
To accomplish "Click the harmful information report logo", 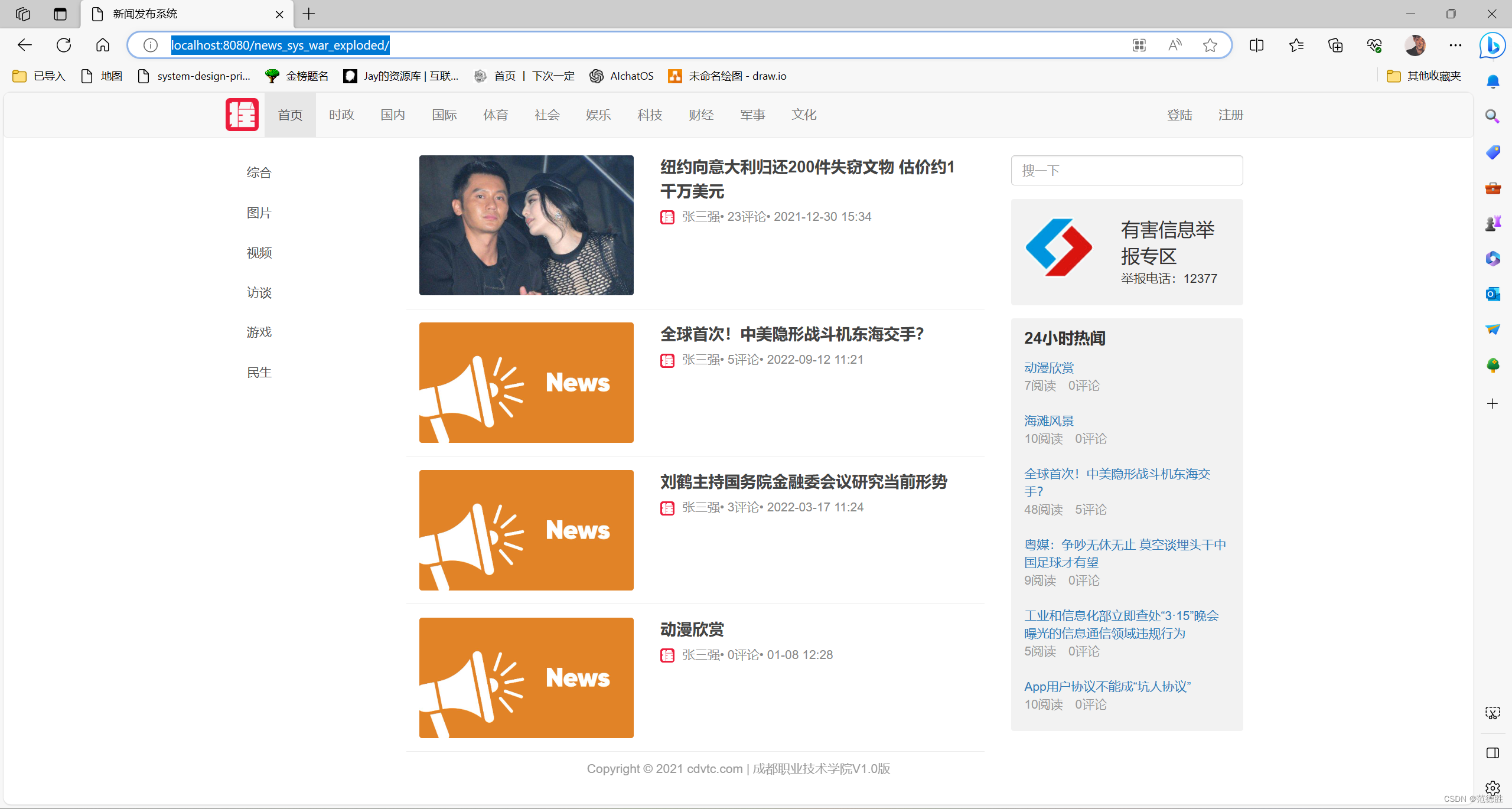I will 1058,247.
